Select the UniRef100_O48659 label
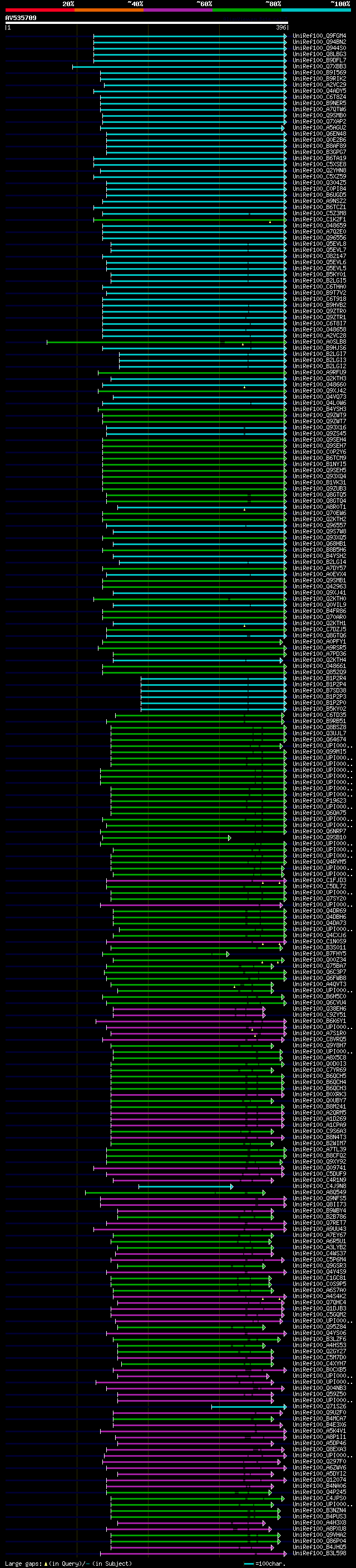 (x=319, y=225)
